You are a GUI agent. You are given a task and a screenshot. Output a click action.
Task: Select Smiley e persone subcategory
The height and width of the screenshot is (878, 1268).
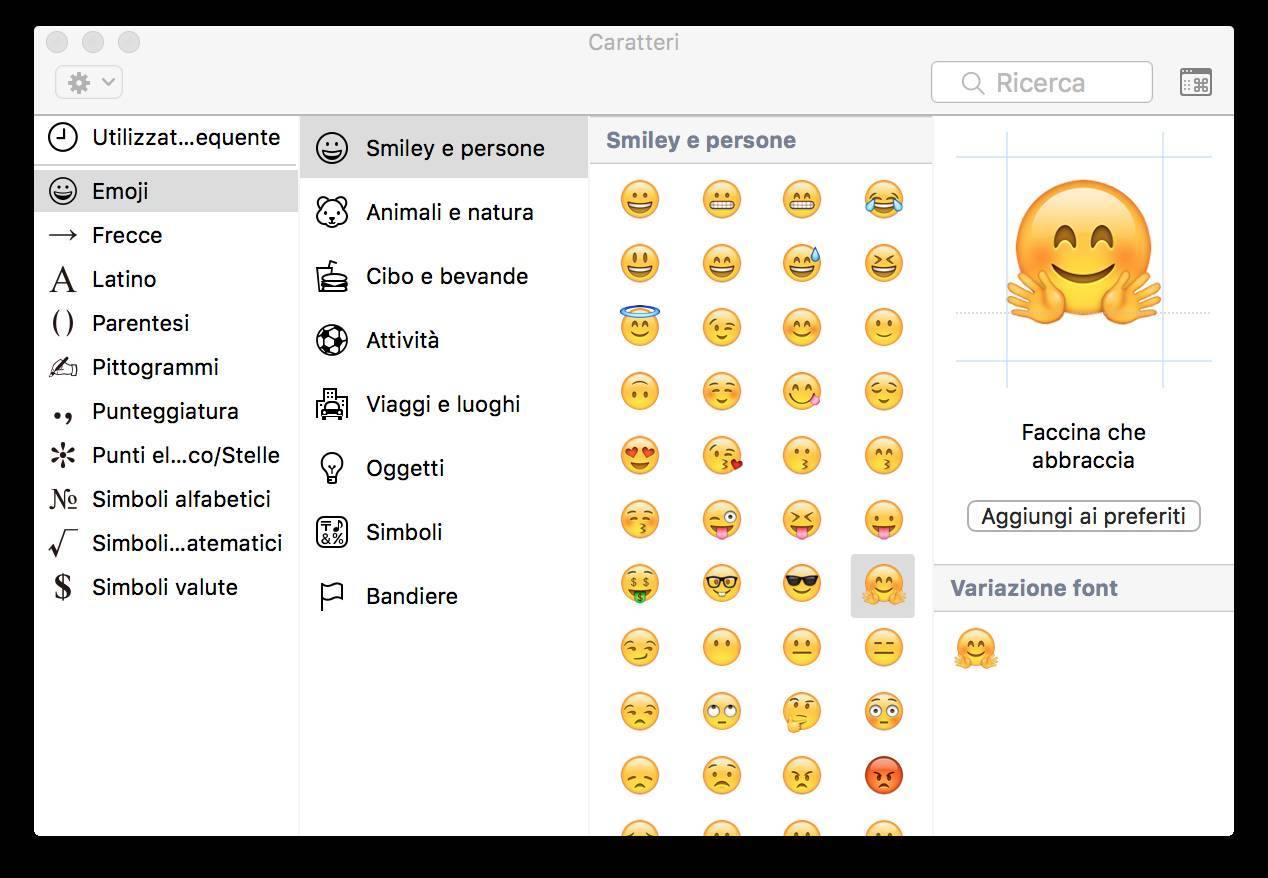pyautogui.click(x=444, y=148)
